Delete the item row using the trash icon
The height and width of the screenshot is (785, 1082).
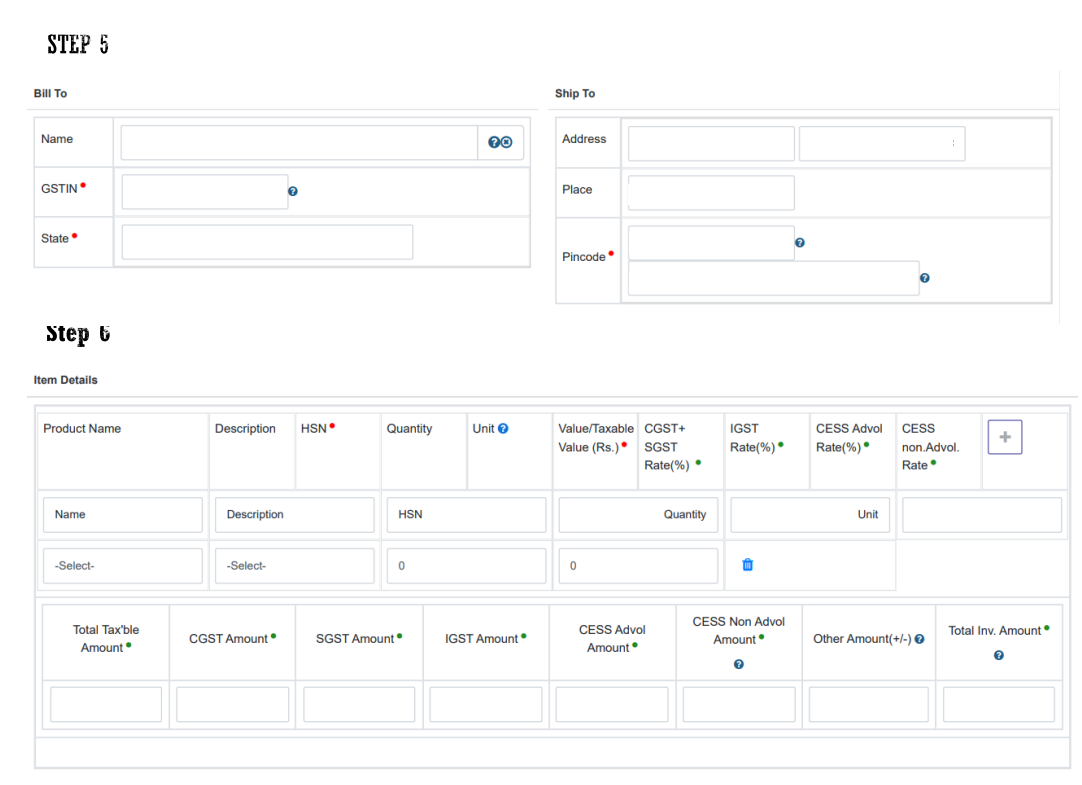click(x=747, y=565)
